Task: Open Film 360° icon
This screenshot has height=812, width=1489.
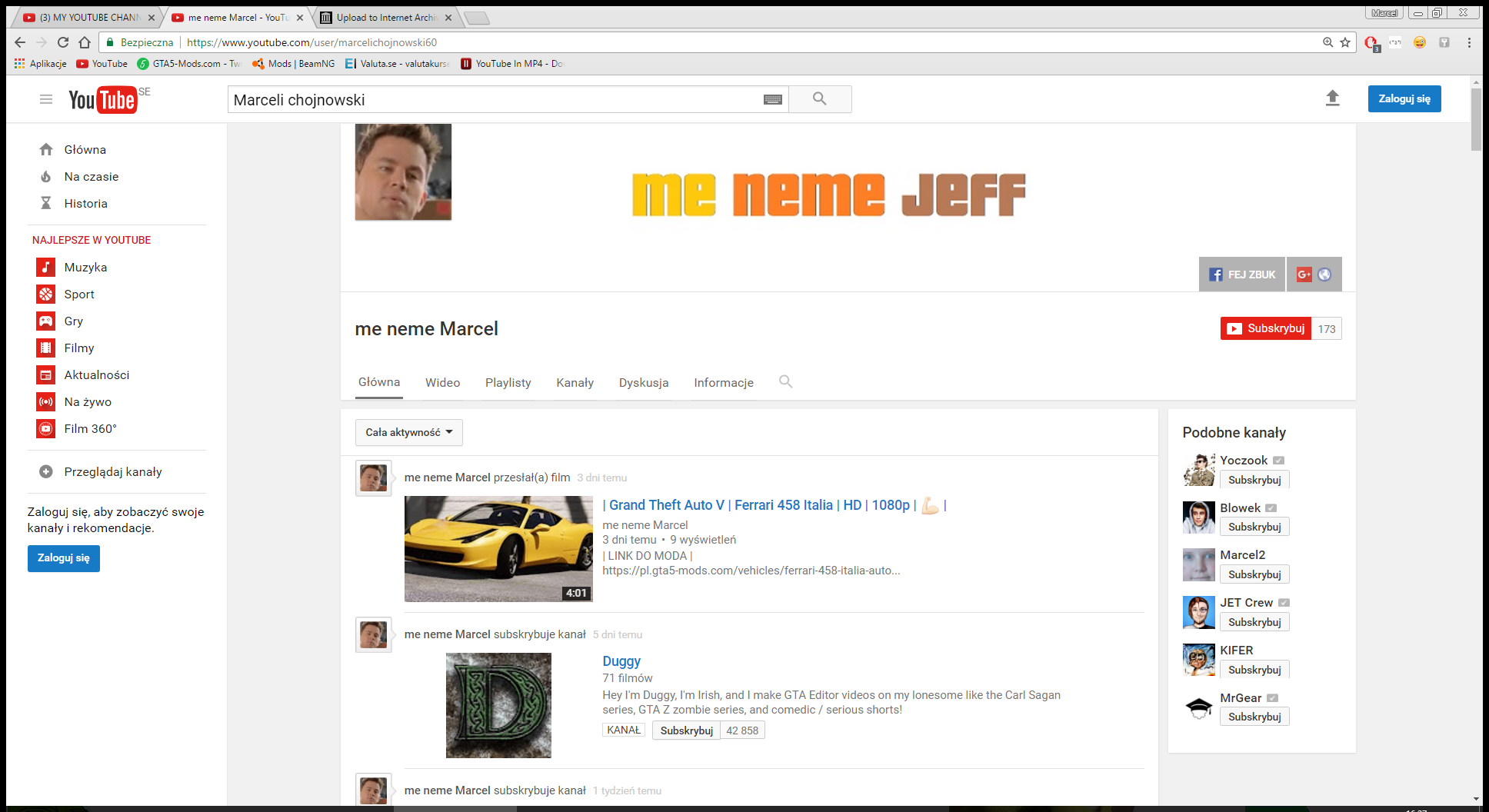Action: coord(46,429)
